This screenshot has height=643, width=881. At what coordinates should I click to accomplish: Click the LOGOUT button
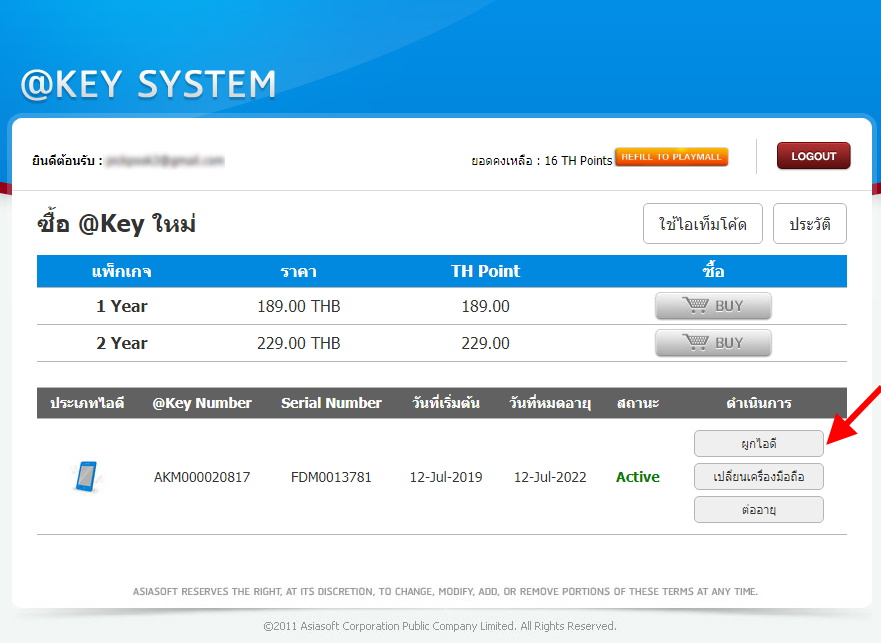pos(813,157)
